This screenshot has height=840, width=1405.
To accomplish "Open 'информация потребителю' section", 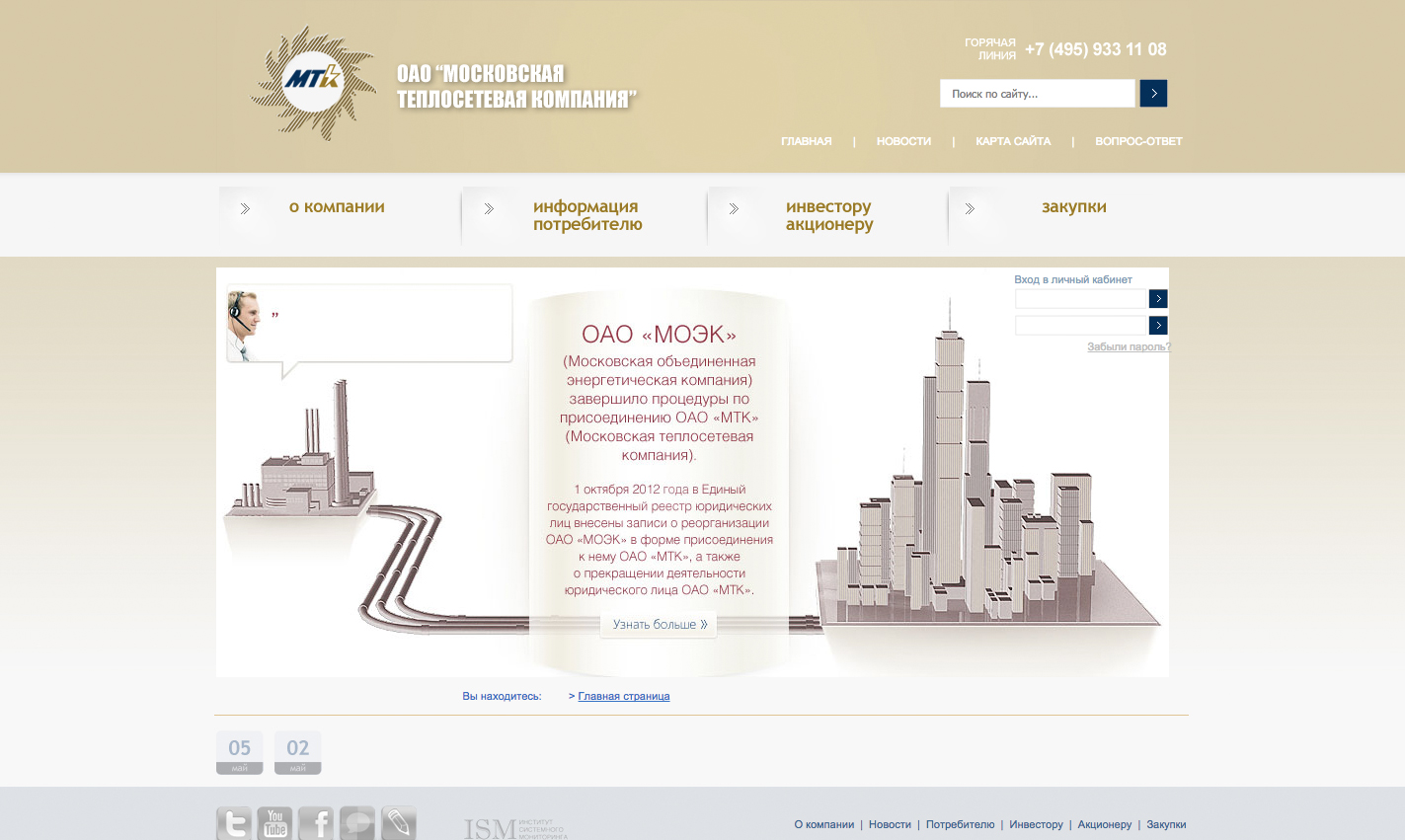I will click(x=587, y=215).
